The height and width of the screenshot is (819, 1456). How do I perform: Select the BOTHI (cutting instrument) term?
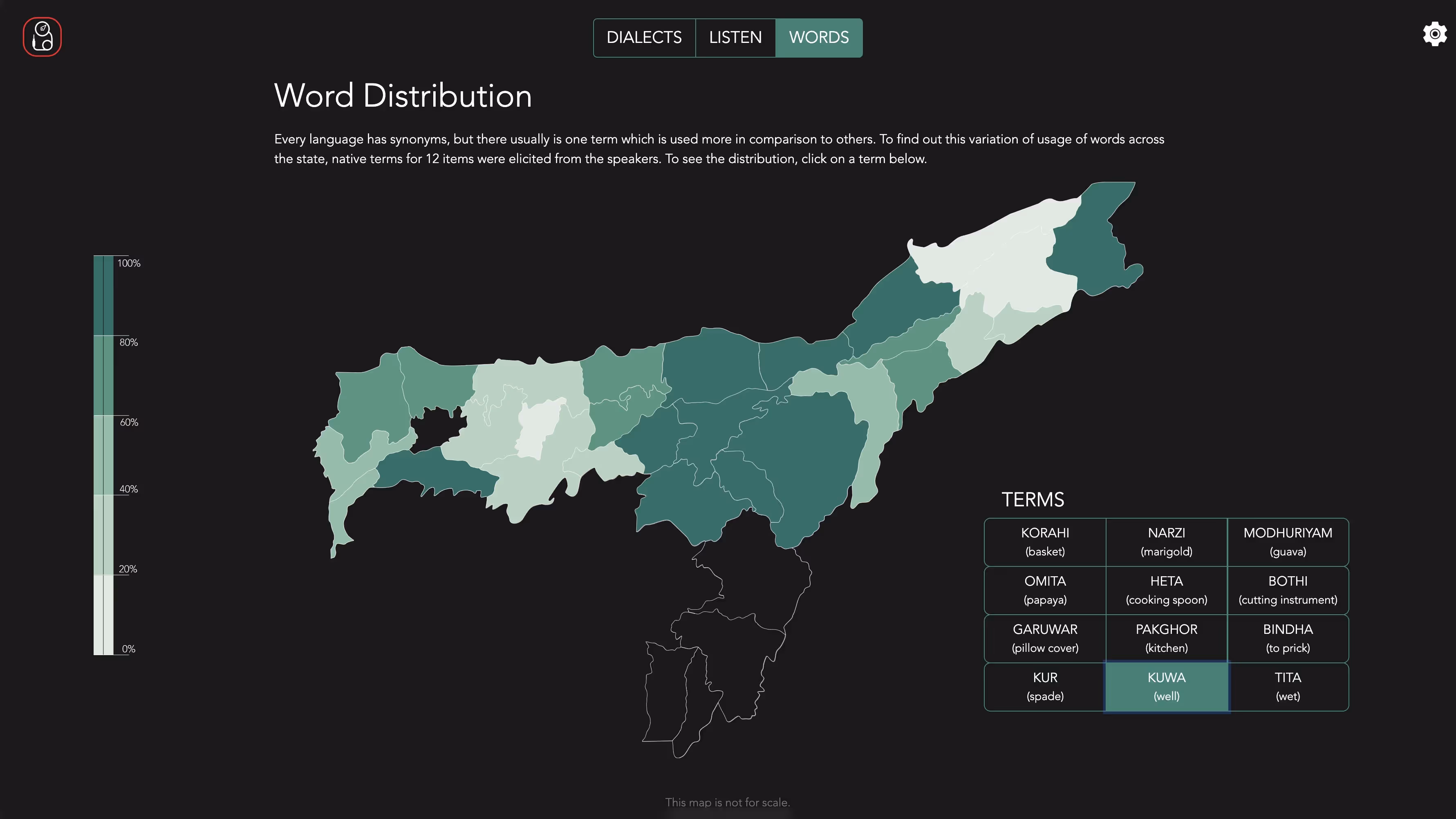pos(1288,590)
